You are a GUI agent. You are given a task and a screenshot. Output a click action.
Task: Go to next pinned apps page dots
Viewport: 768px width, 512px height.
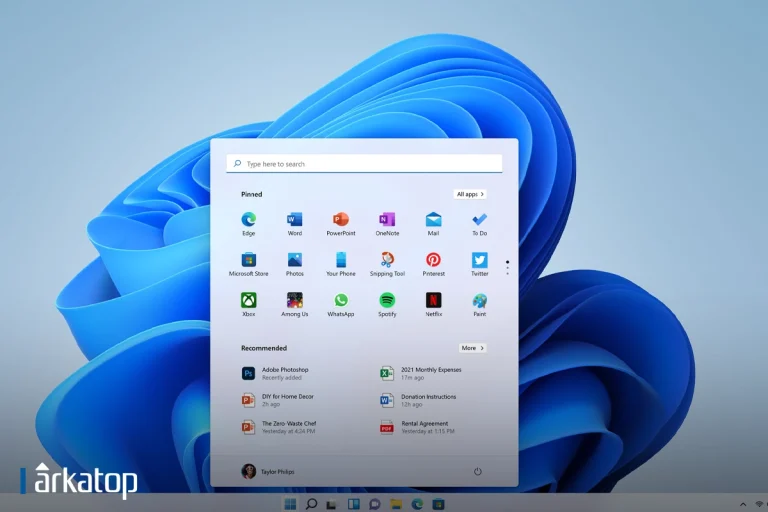tap(507, 268)
